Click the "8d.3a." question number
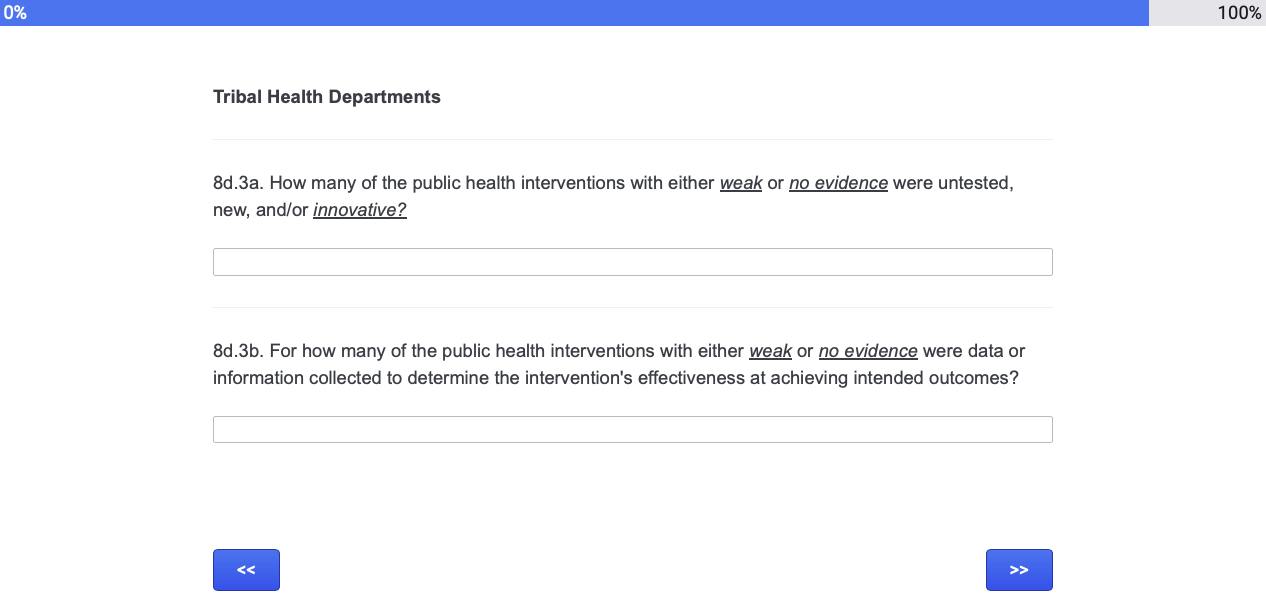Viewport: 1266px width, 595px height. (238, 184)
